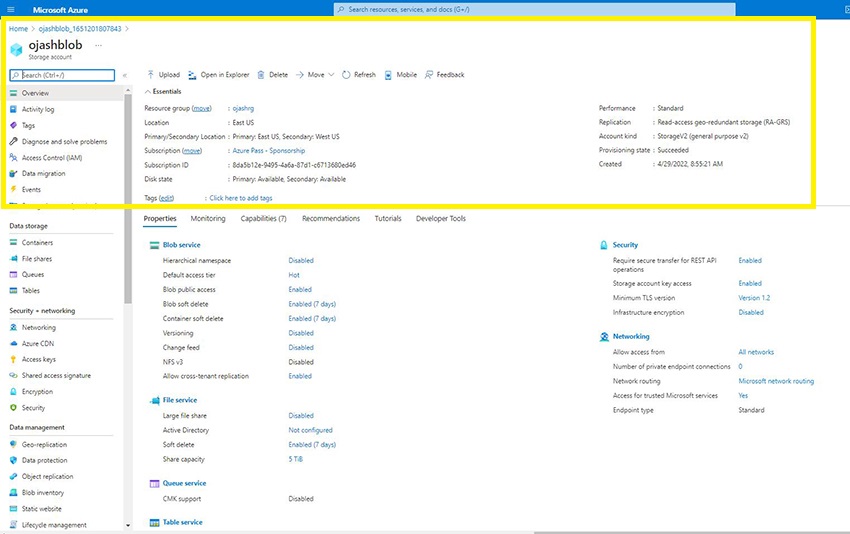Switch to the Properties tab
The image size is (850, 534).
[x=160, y=218]
